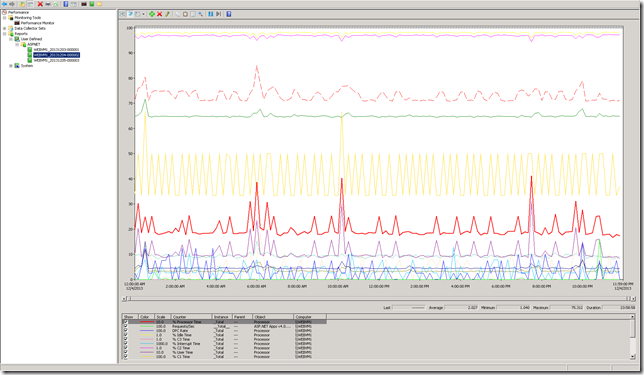644x375 pixels.
Task: Open the graph type dropdown arrow
Action: pyautogui.click(x=143, y=14)
